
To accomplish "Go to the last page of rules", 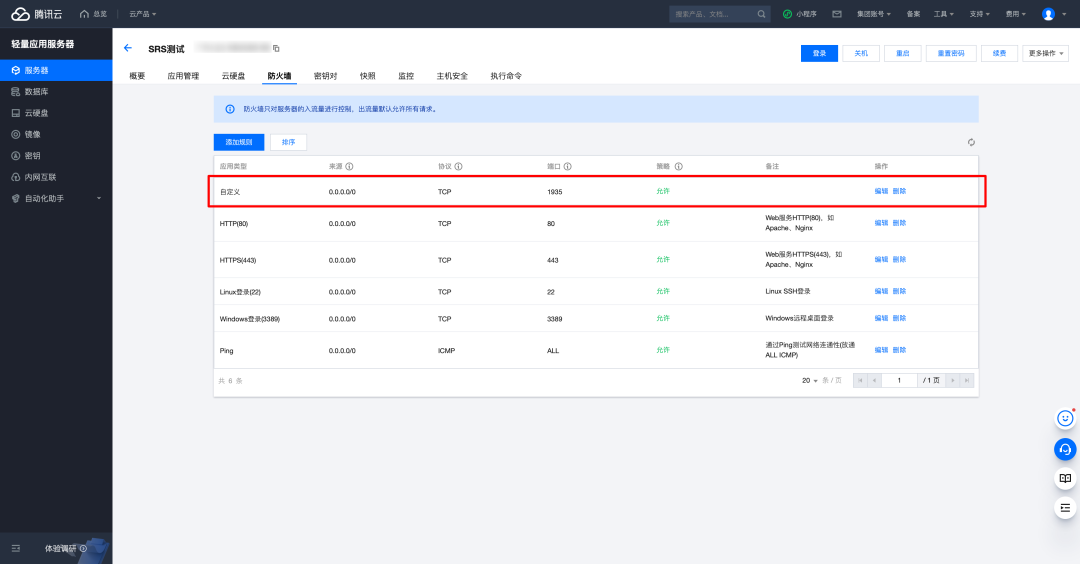I will point(967,380).
